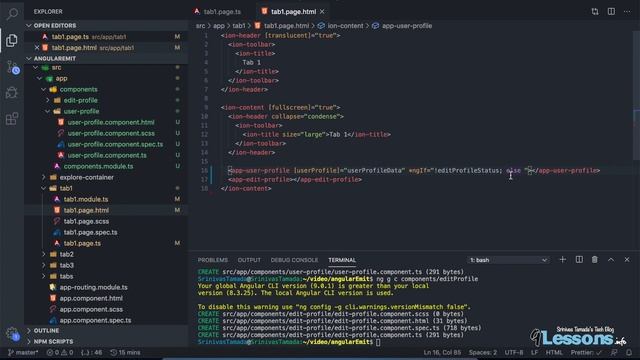This screenshot has height=360, width=640.
Task: Close the terminal panel
Action: [x=627, y=260]
